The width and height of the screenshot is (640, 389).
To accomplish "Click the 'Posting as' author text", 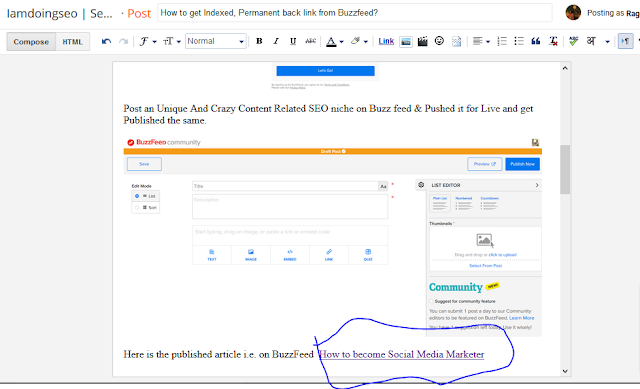I will tap(613, 13).
